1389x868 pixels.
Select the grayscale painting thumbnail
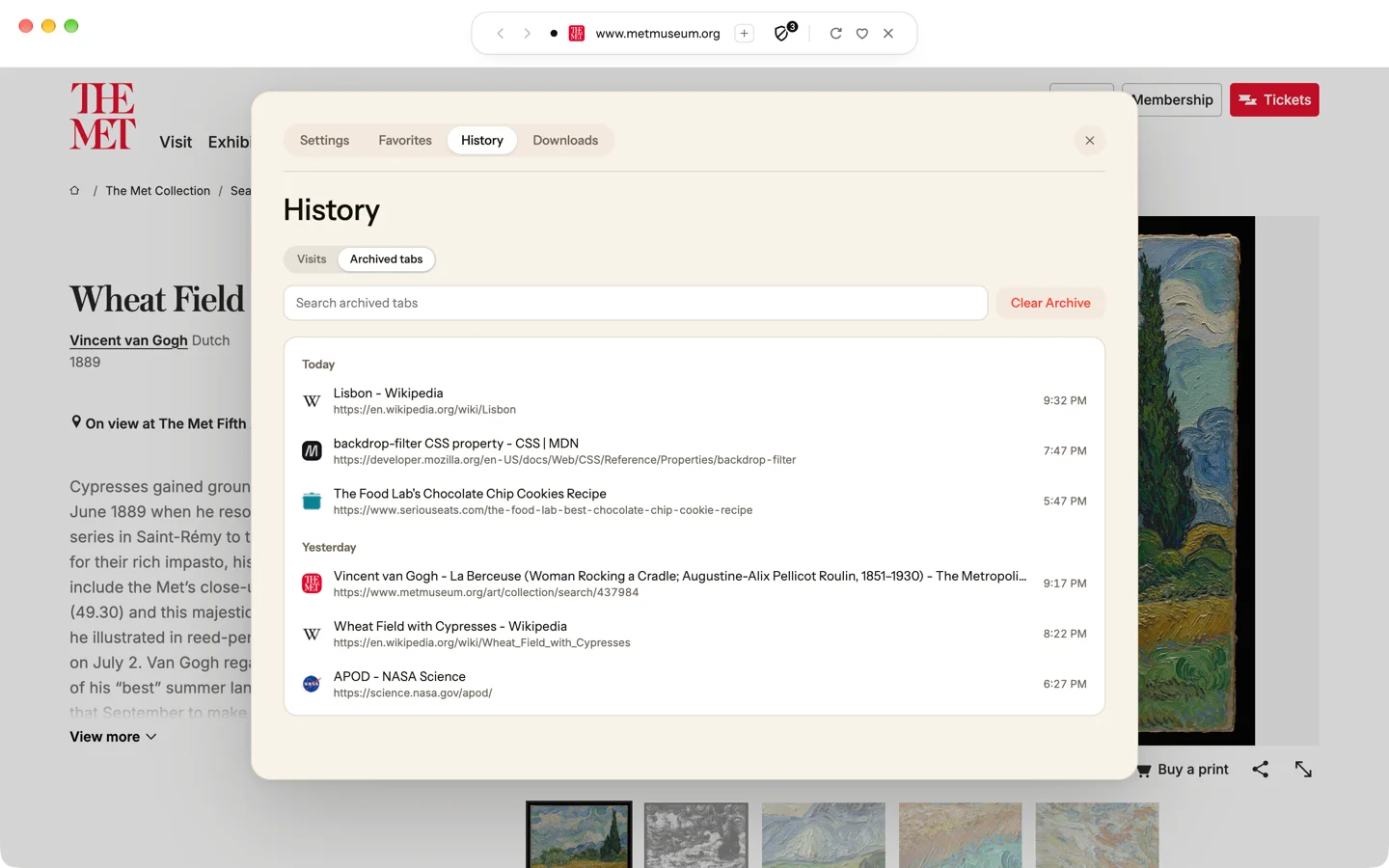coord(696,835)
